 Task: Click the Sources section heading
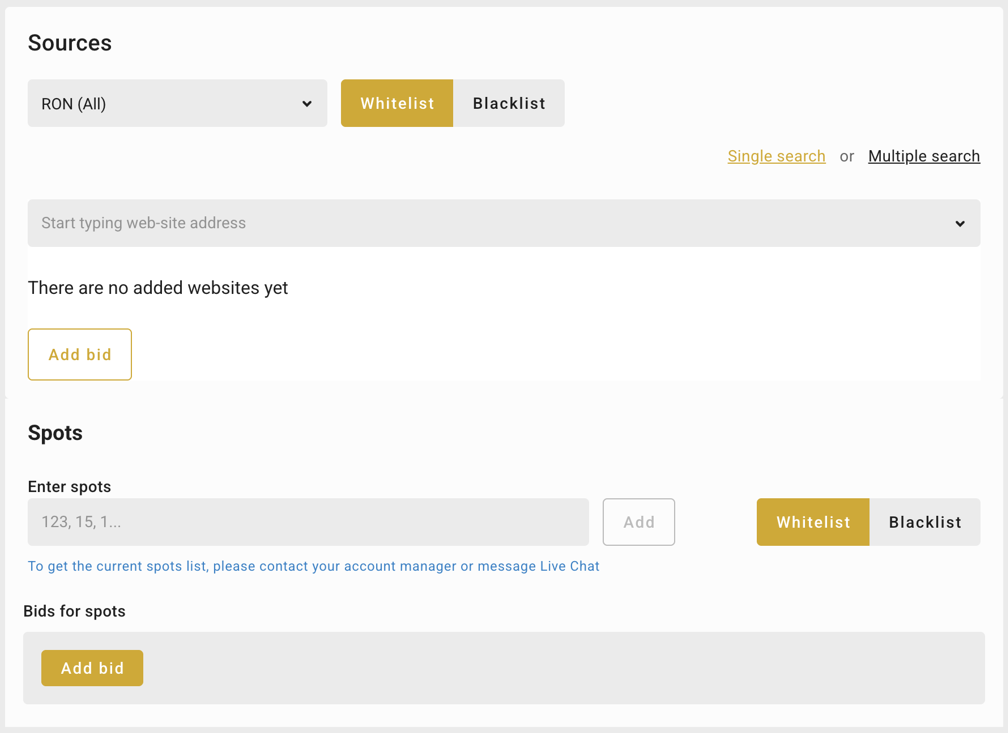pos(70,43)
